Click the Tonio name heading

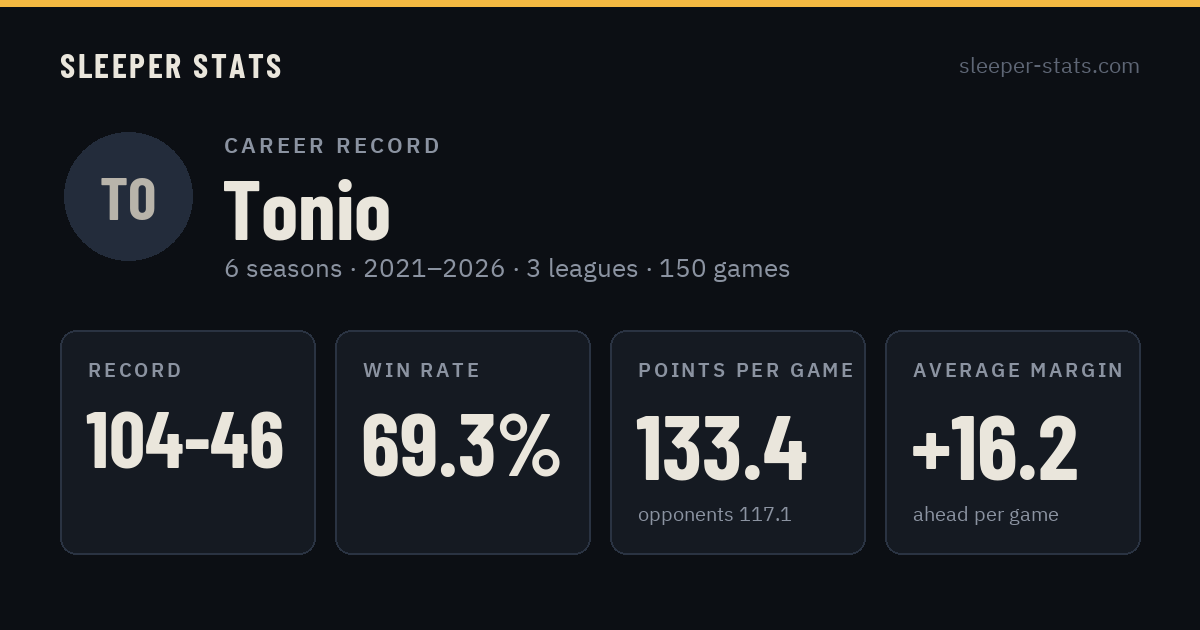click(x=307, y=210)
